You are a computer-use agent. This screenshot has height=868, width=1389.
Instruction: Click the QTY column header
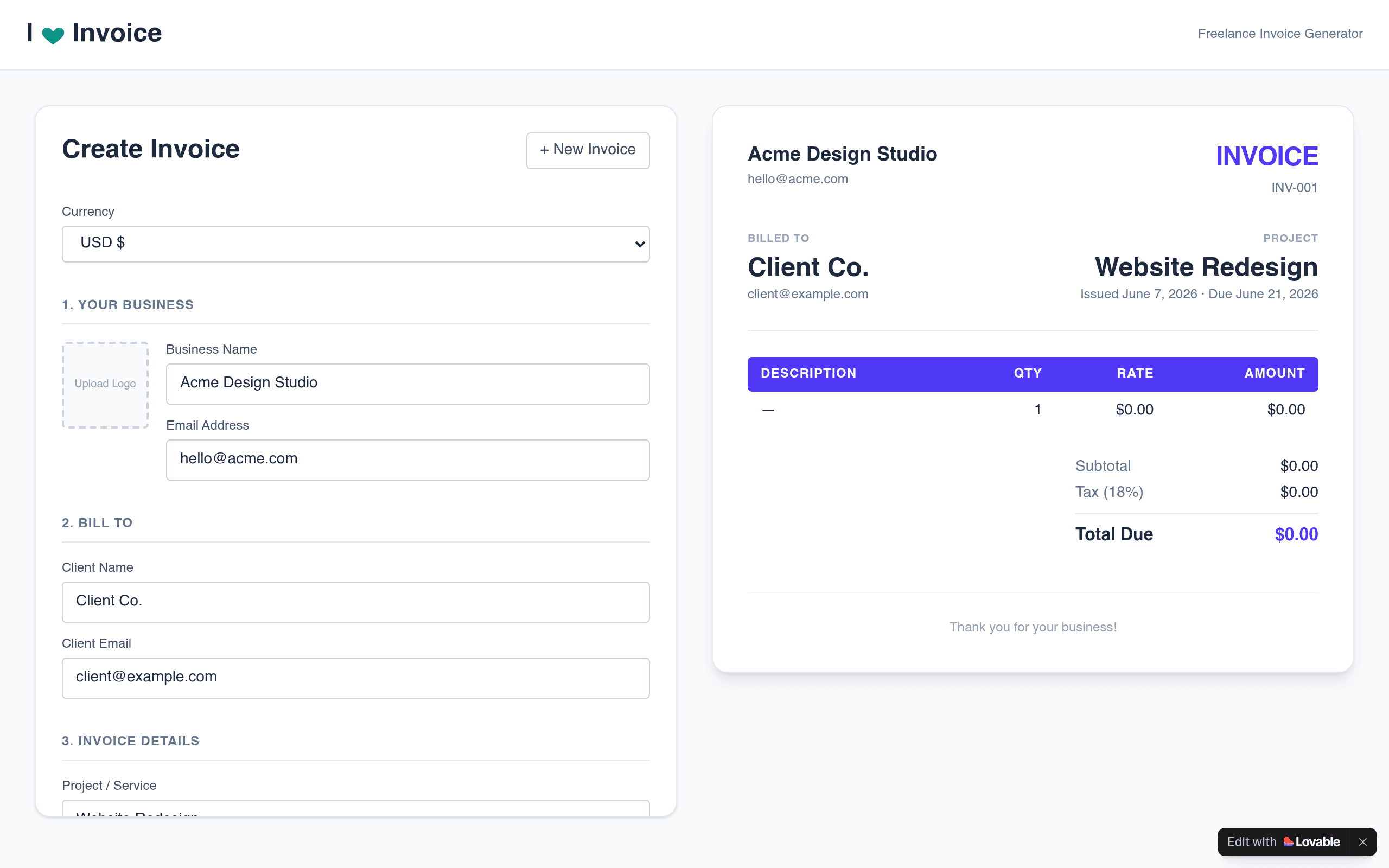click(1028, 373)
